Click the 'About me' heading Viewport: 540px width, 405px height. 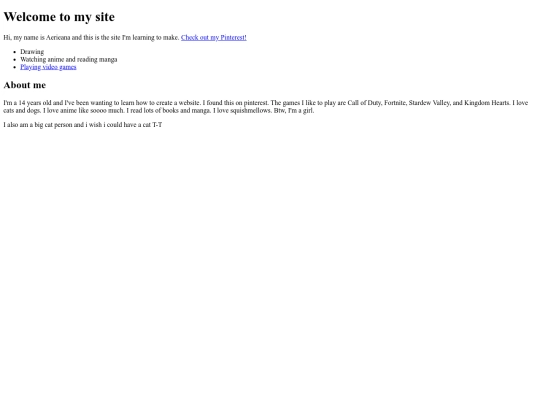click(x=25, y=85)
